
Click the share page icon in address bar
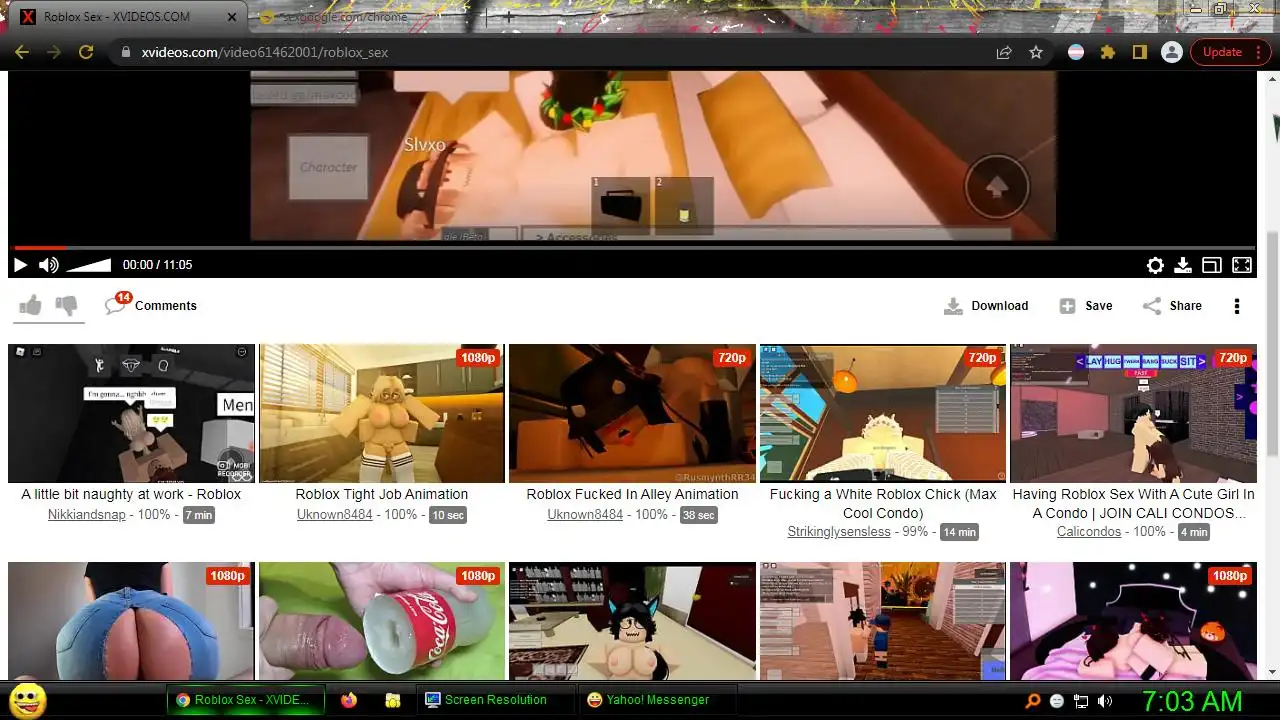click(1003, 52)
